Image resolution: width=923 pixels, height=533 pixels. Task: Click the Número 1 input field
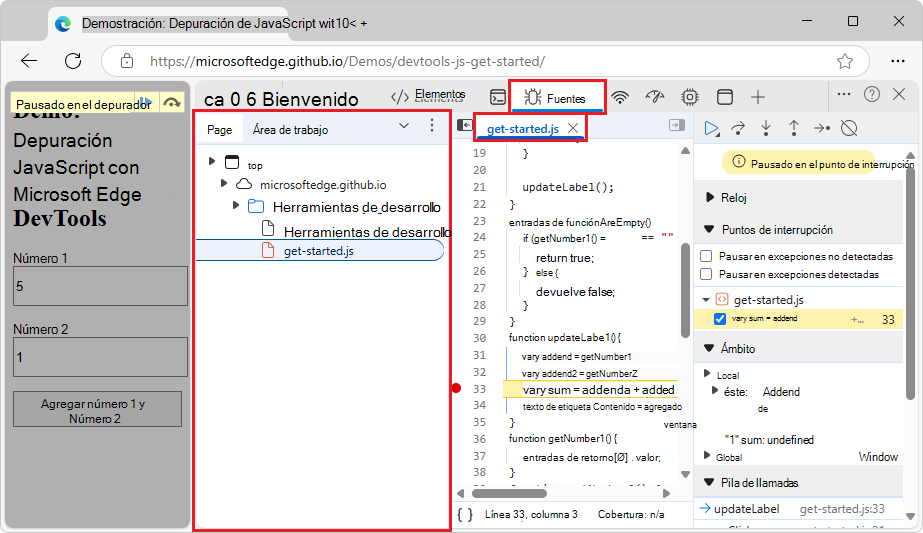tap(100, 286)
